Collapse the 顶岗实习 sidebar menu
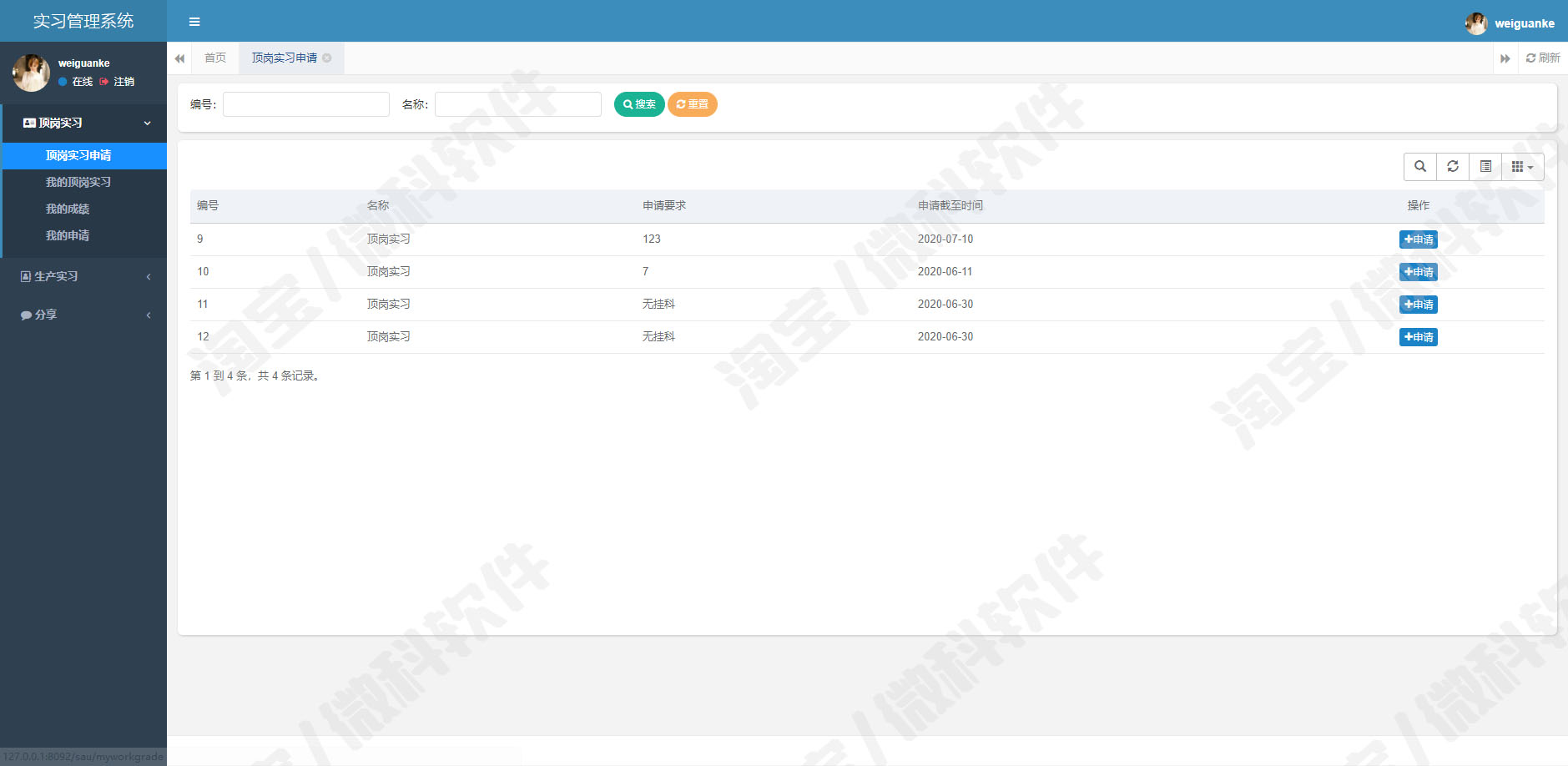This screenshot has width=1568, height=766. coord(84,123)
